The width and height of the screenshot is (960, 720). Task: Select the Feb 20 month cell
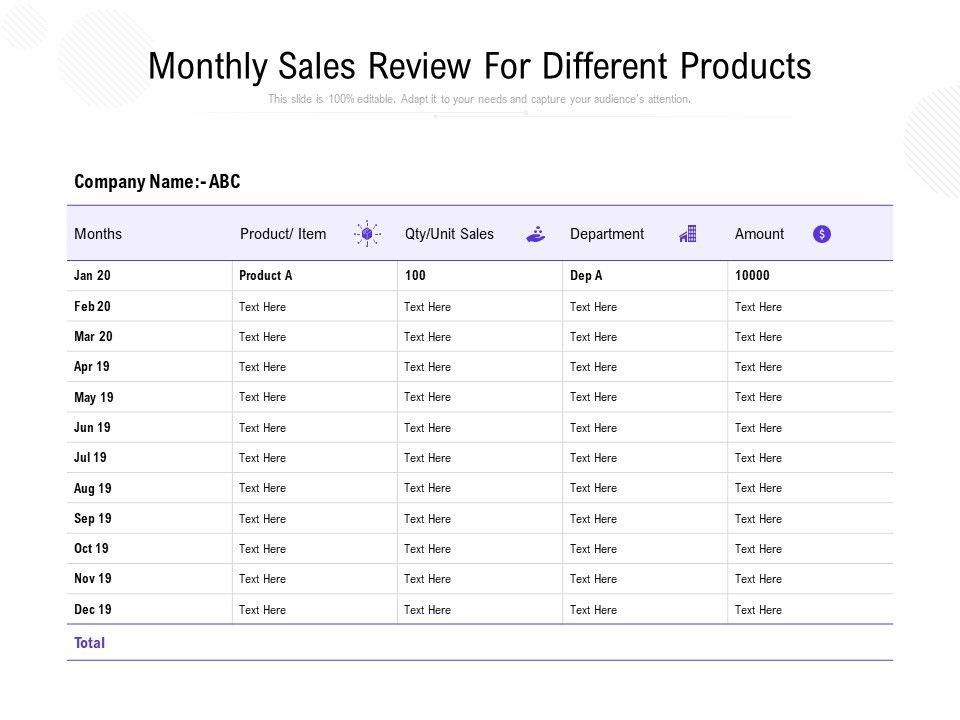(93, 306)
